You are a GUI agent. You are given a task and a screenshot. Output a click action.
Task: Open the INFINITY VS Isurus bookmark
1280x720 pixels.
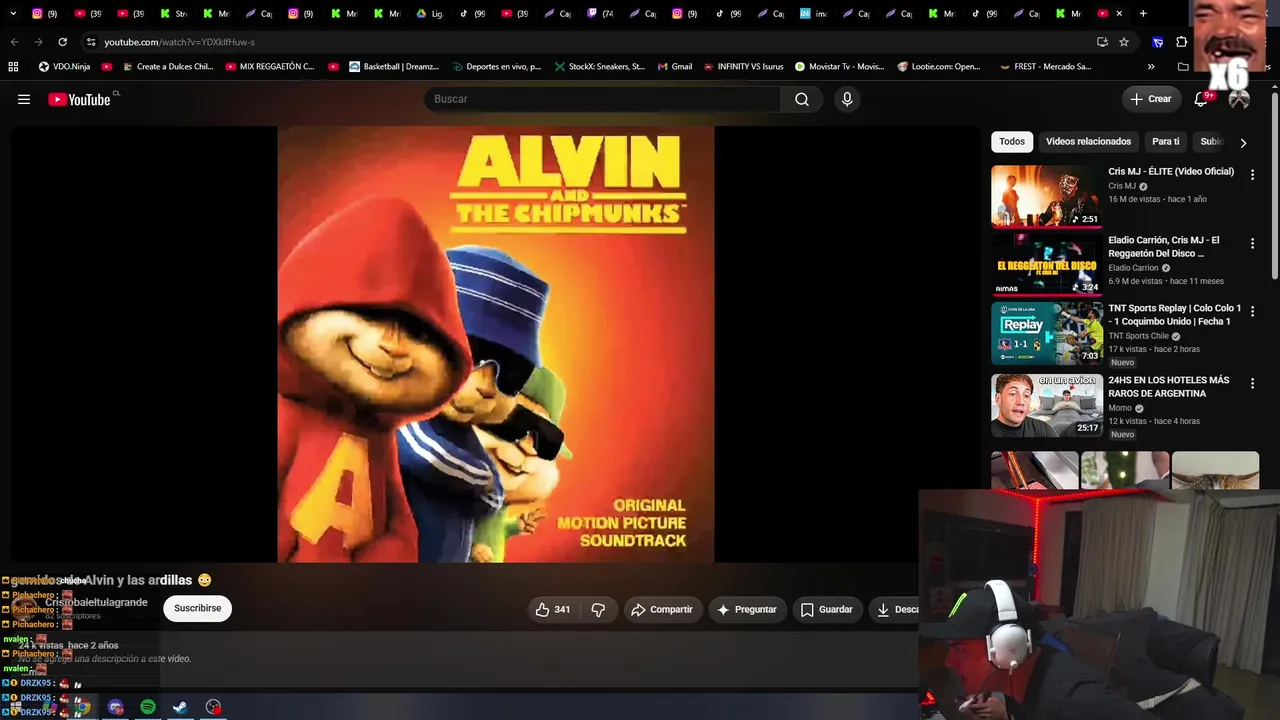tap(742, 67)
